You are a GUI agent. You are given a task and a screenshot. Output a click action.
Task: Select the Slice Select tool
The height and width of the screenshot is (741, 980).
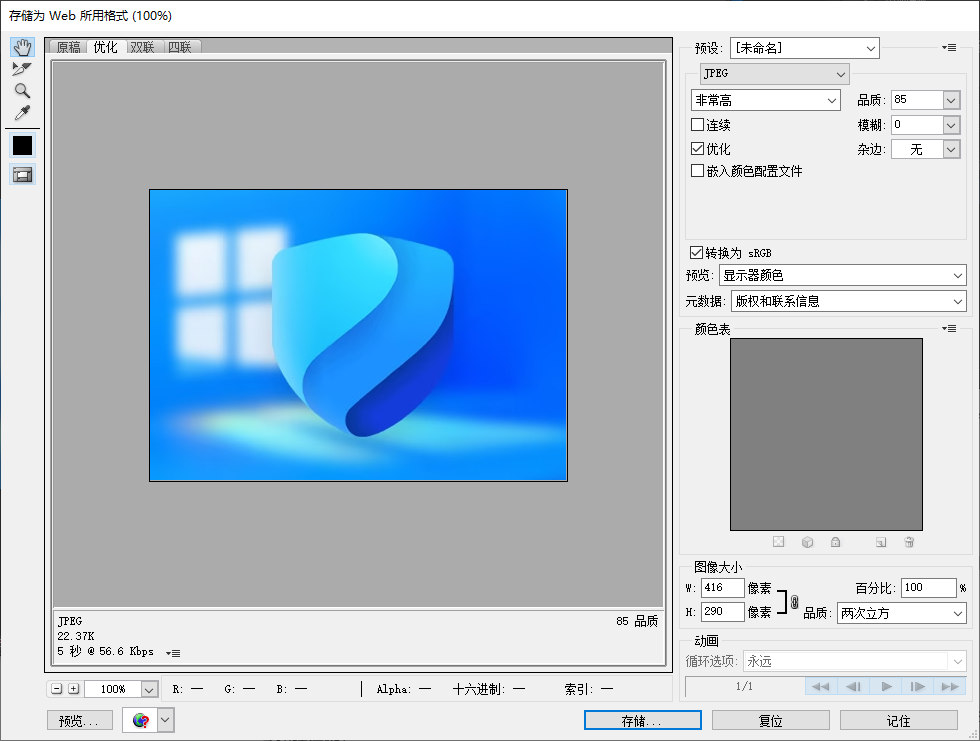click(x=22, y=69)
